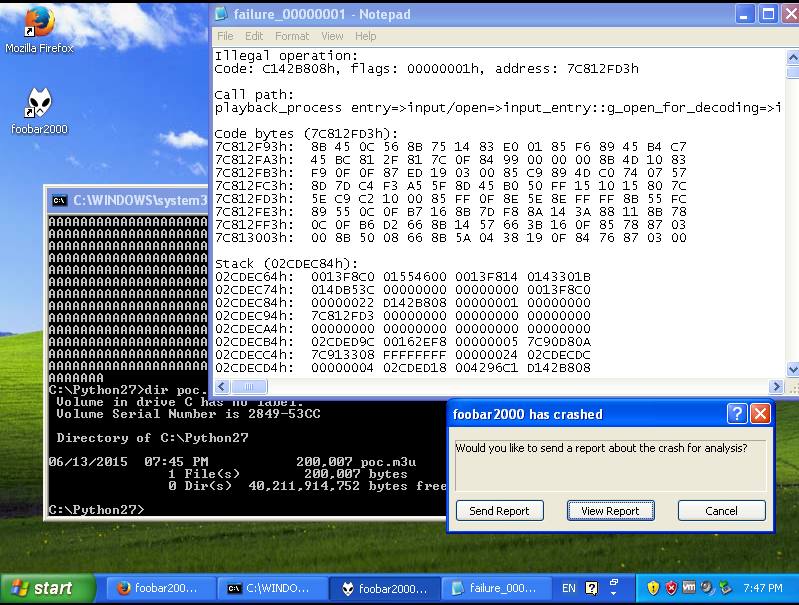The height and width of the screenshot is (605, 799).
Task: Launch the foobar2000 desktop icon
Action: (39, 111)
